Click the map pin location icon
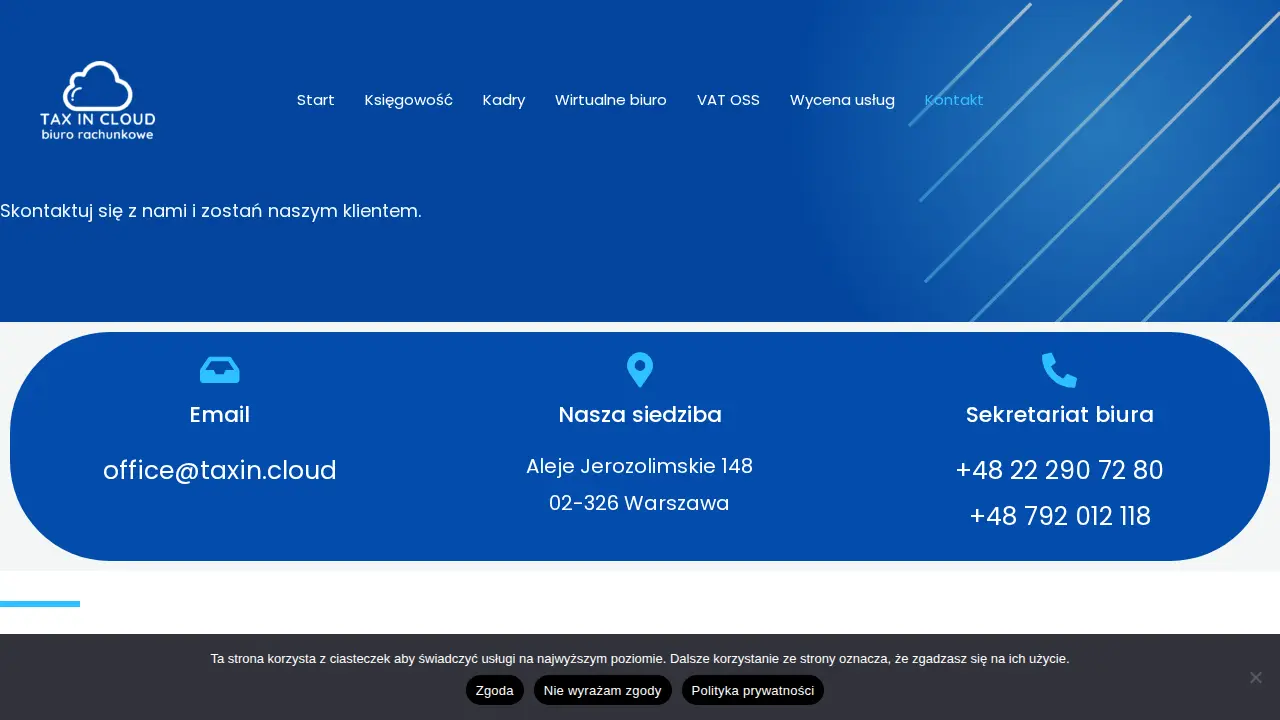The width and height of the screenshot is (1280, 720). (x=640, y=370)
